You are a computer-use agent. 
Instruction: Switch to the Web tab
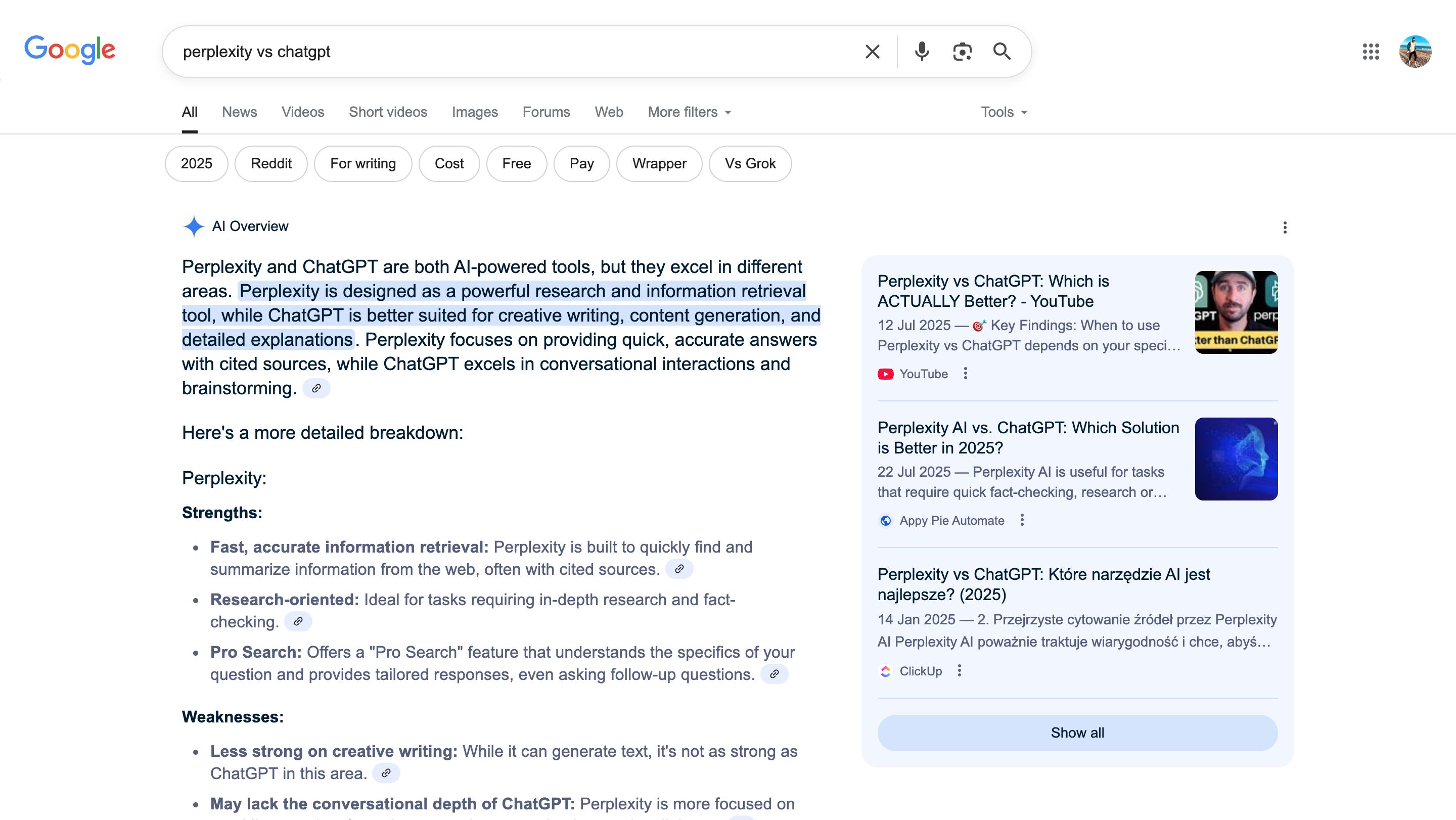coord(609,112)
